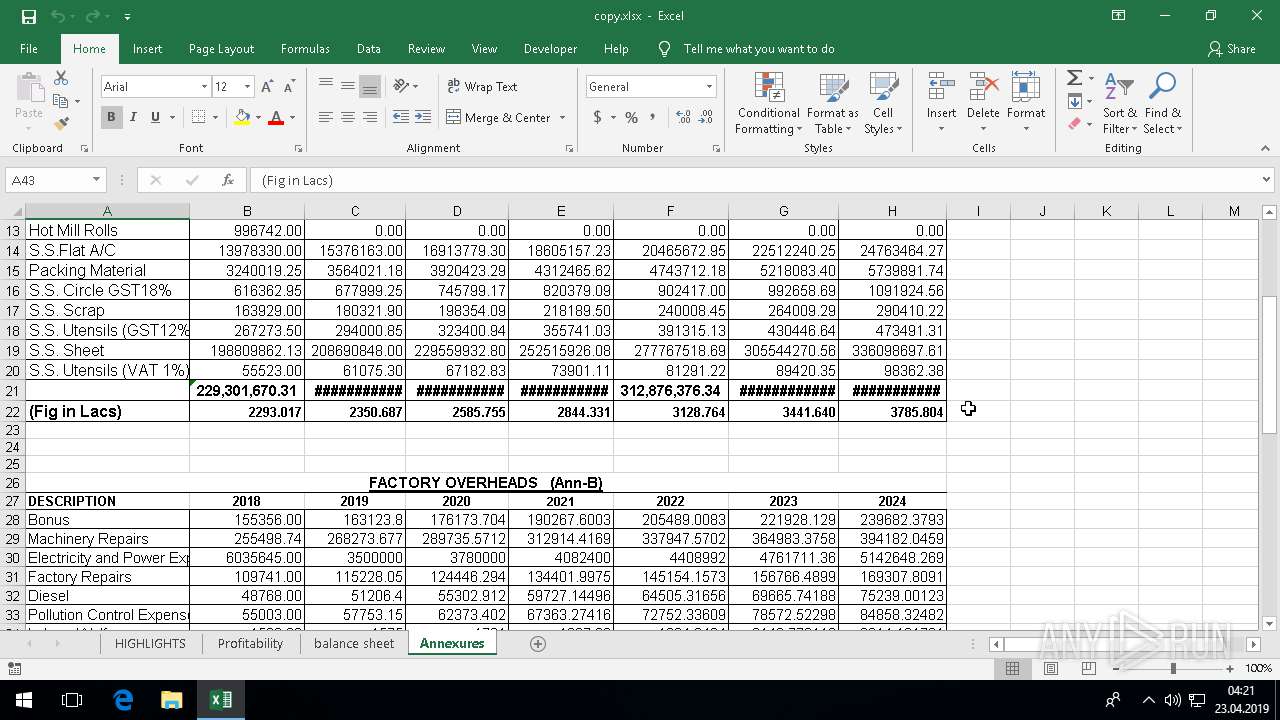This screenshot has width=1280, height=720.
Task: Decrease font size with the small A icon
Action: (x=288, y=87)
